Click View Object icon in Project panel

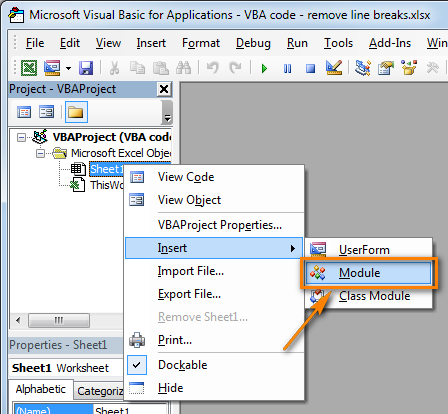(x=46, y=112)
